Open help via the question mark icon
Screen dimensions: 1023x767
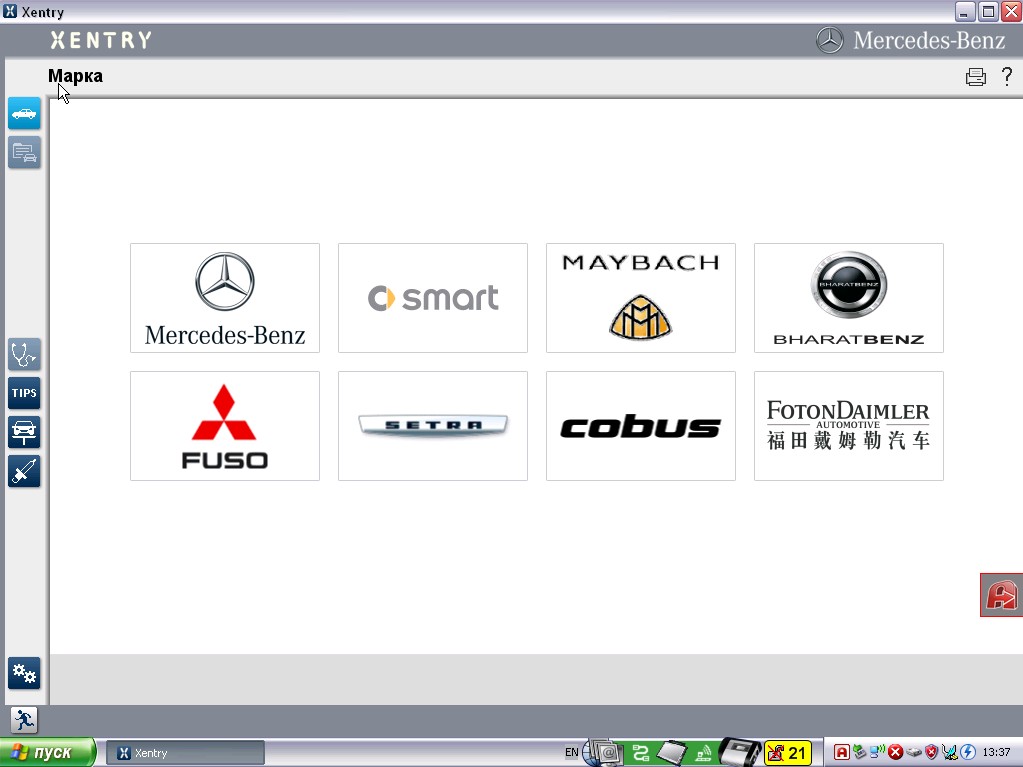(x=1007, y=76)
